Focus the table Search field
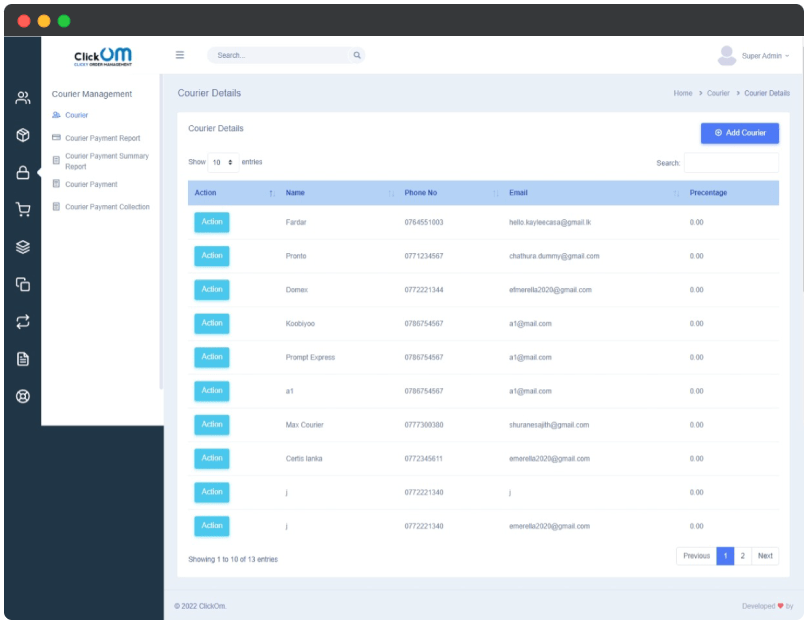The image size is (808, 624). 731,163
